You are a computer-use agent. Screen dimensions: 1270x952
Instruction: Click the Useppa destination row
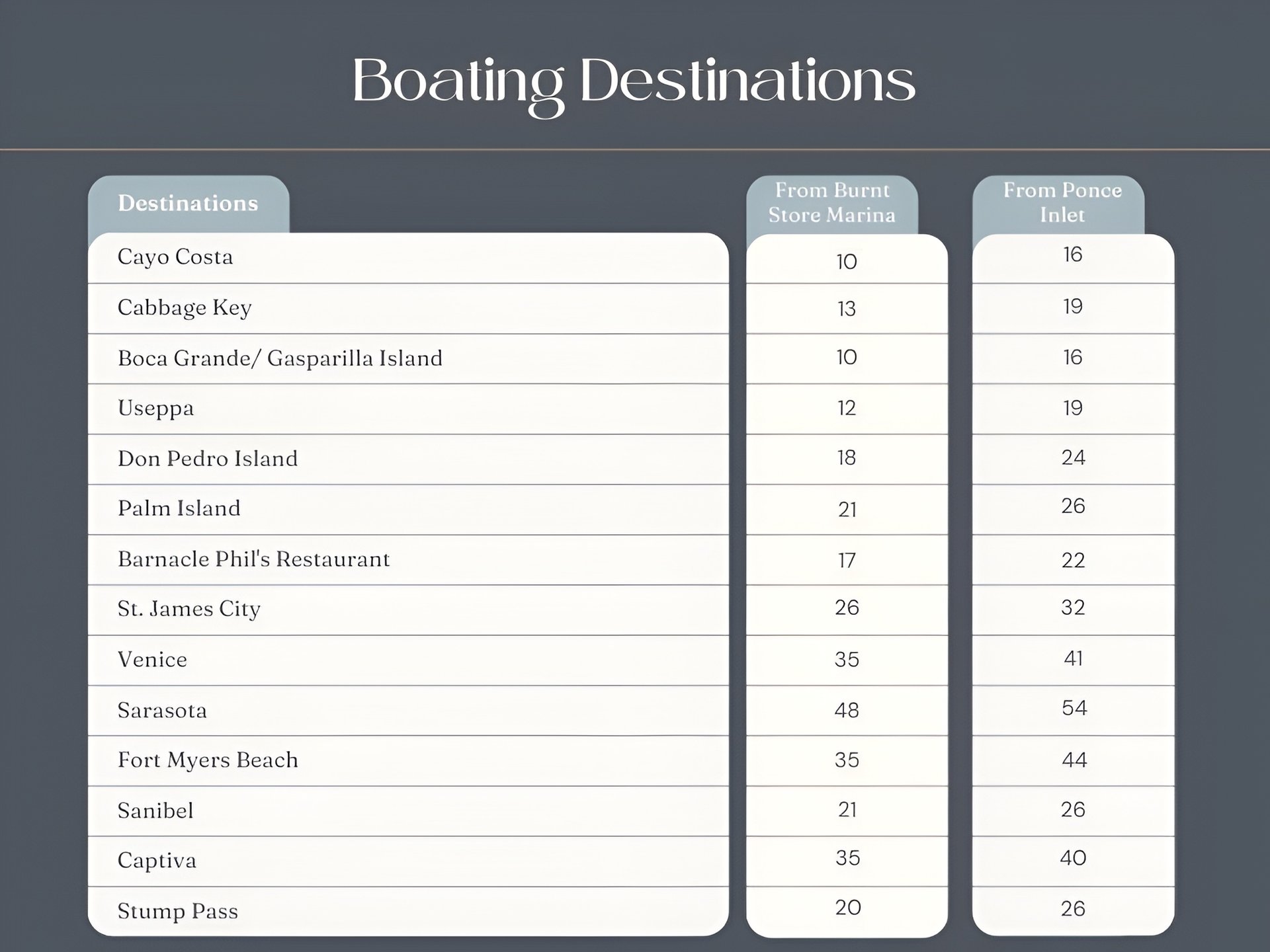tap(156, 409)
